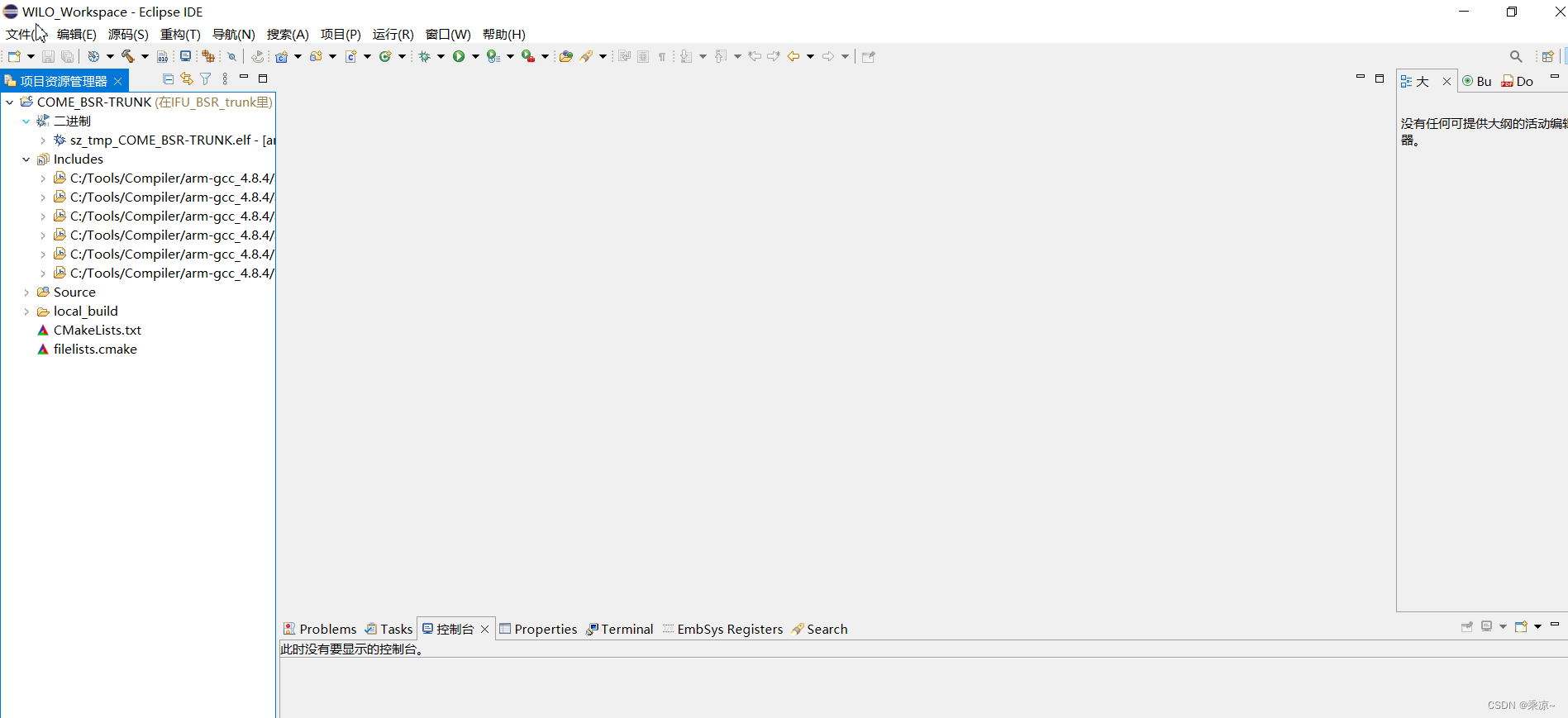Click the Forward navigation arrow
This screenshot has height=718, width=1568.
[x=828, y=56]
